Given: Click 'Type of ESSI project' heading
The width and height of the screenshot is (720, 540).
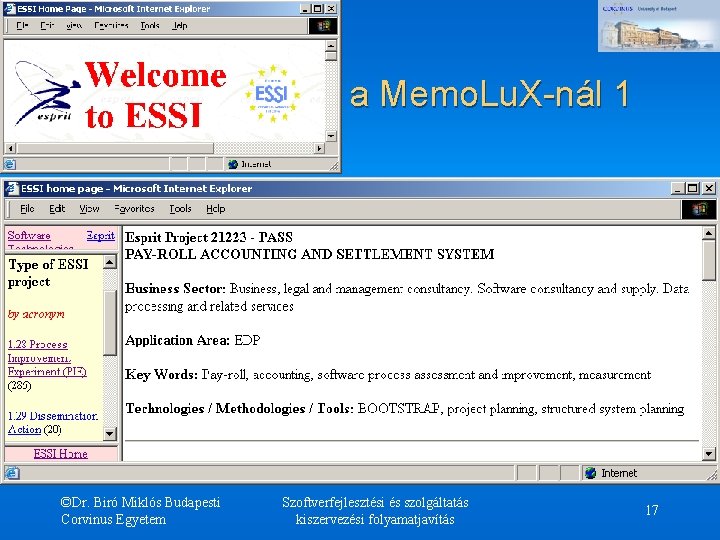Looking at the screenshot, I should (48, 273).
